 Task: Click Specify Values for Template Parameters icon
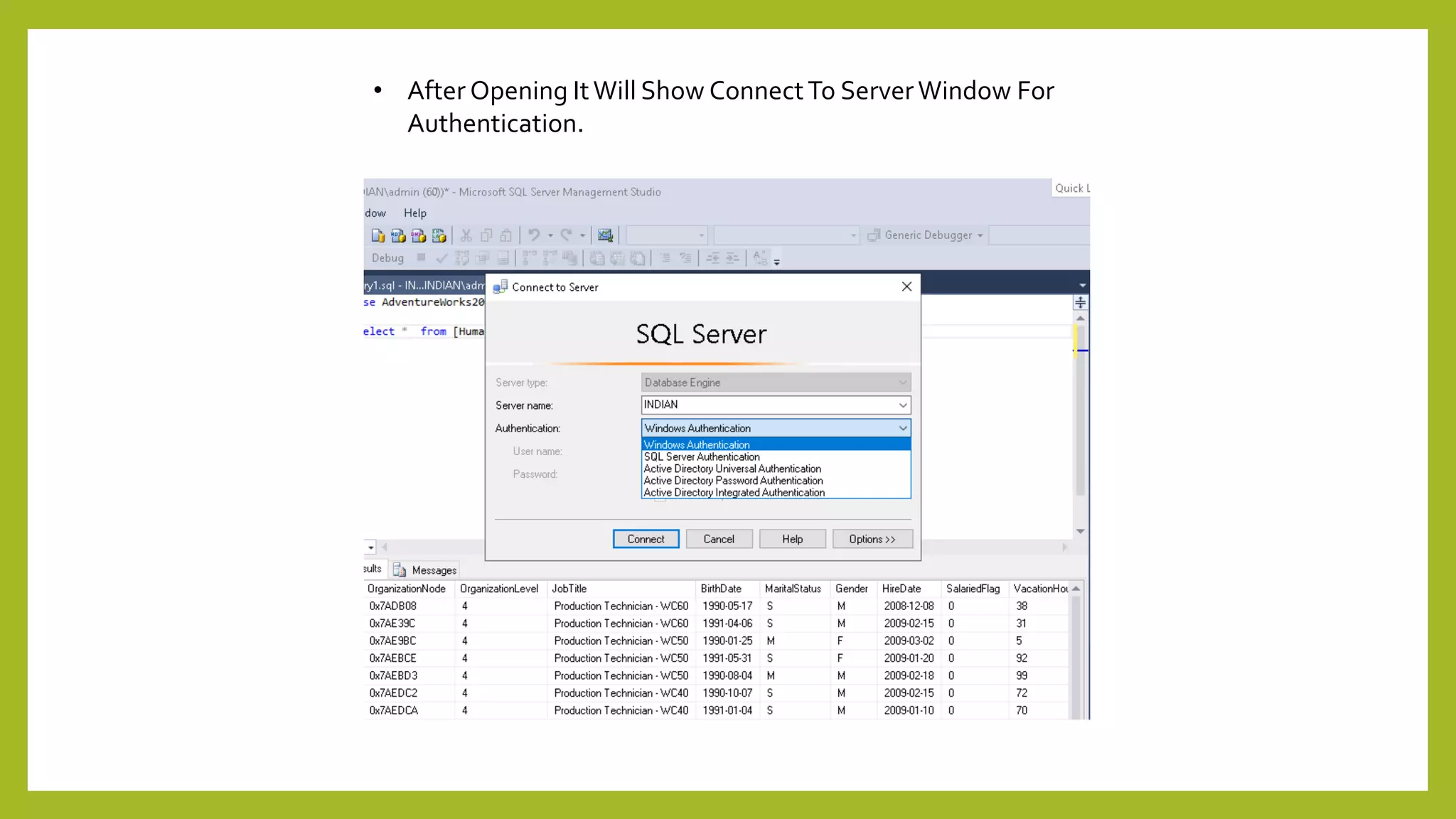(760, 258)
